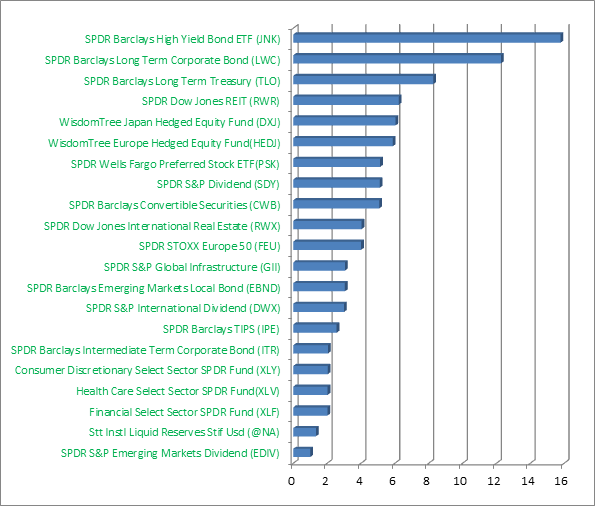Select the blue bar for TLO
The width and height of the screenshot is (595, 506).
tap(364, 79)
